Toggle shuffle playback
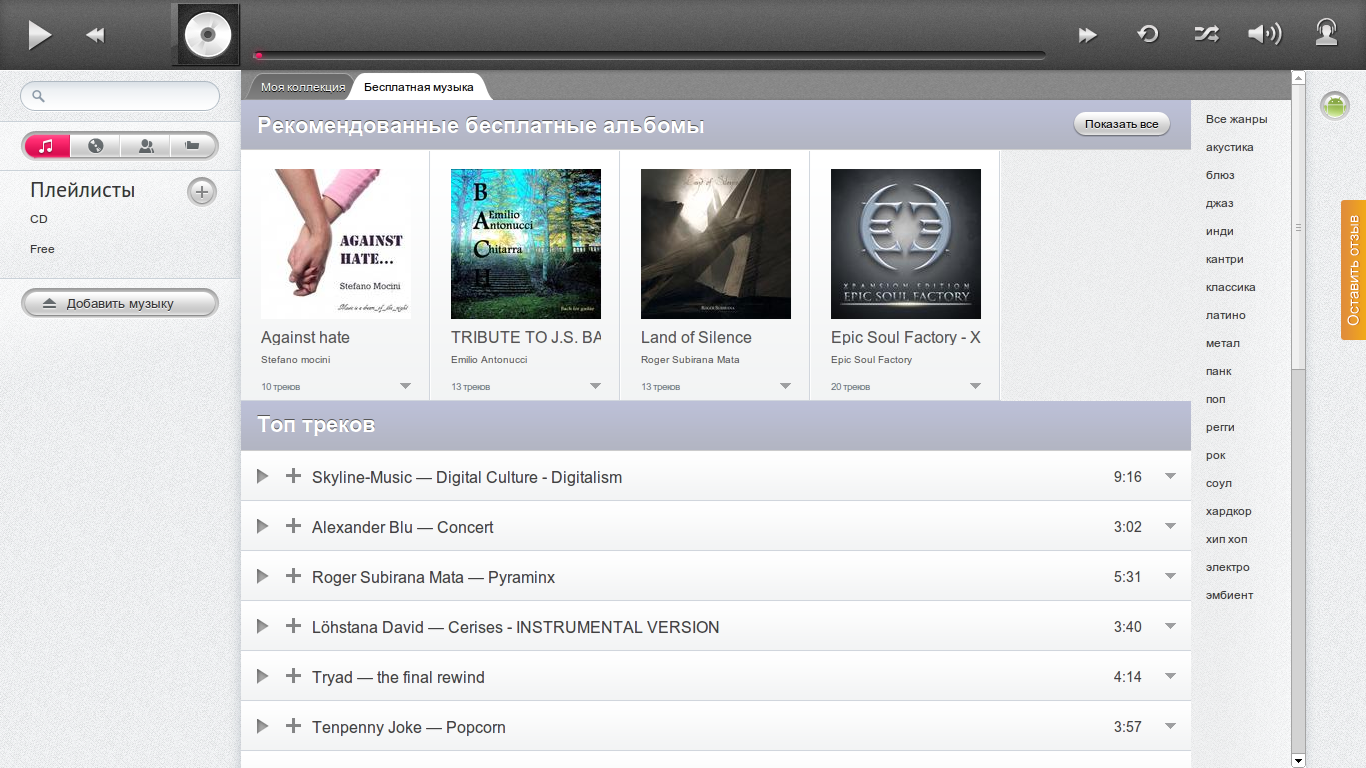Image resolution: width=1366 pixels, height=768 pixels. click(x=1206, y=34)
